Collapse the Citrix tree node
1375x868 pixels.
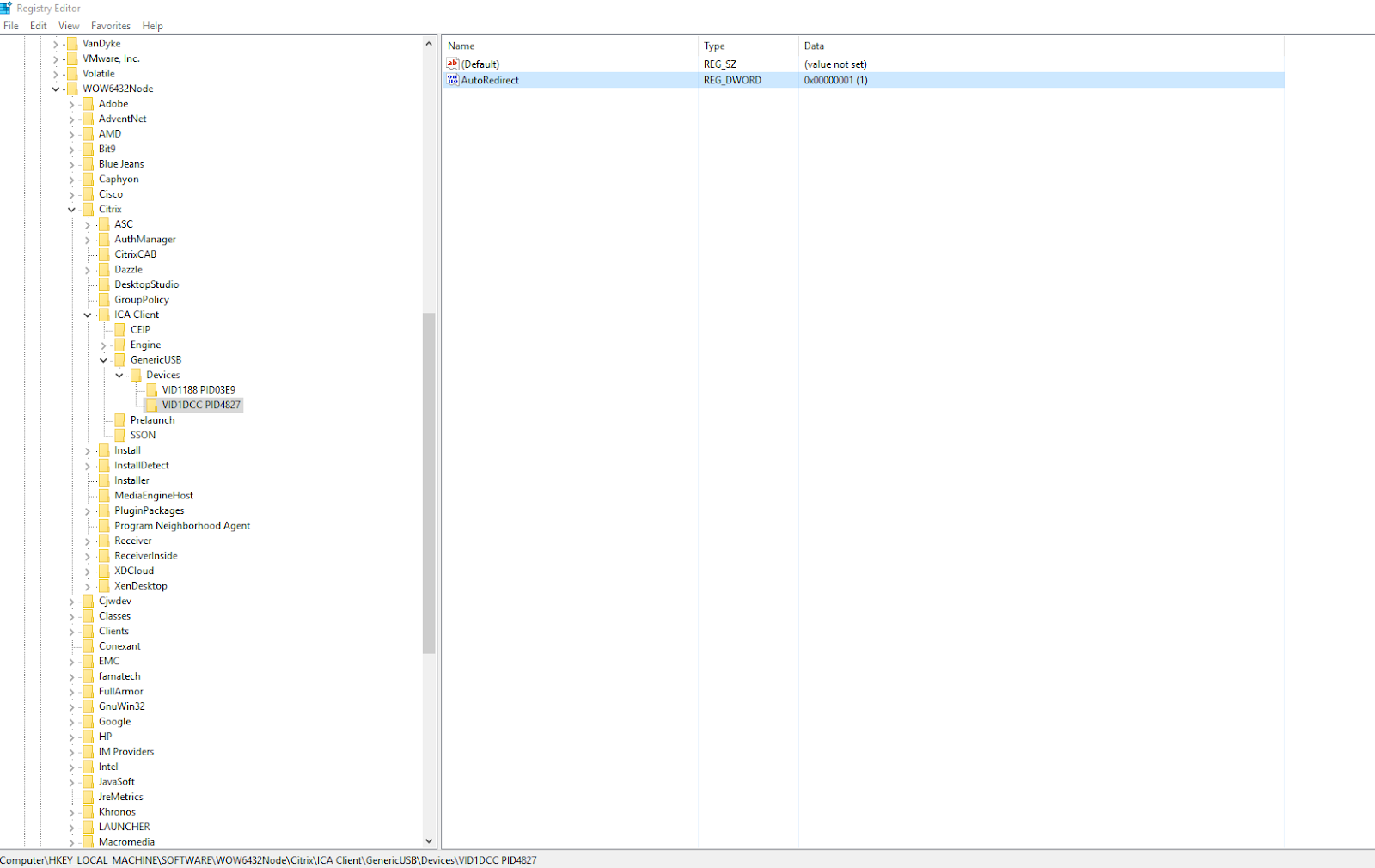[71, 209]
